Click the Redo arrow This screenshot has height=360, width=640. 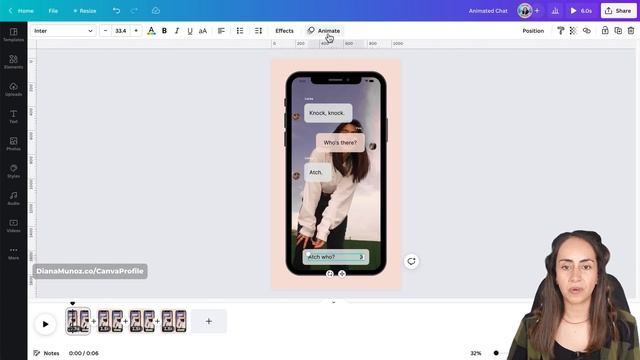click(134, 11)
